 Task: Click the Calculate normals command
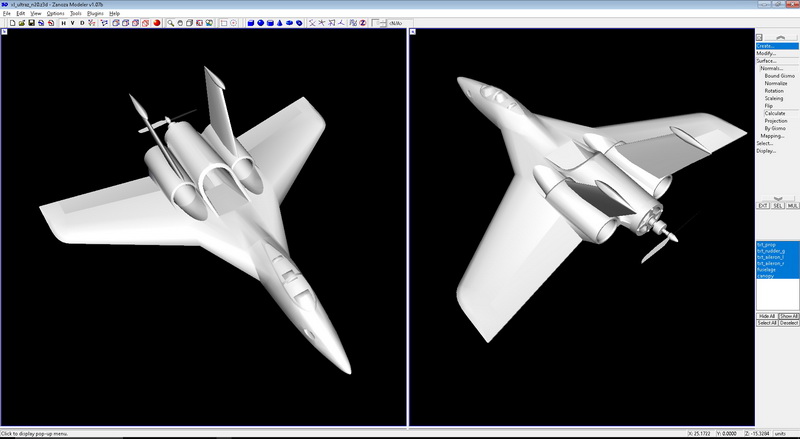click(x=775, y=113)
